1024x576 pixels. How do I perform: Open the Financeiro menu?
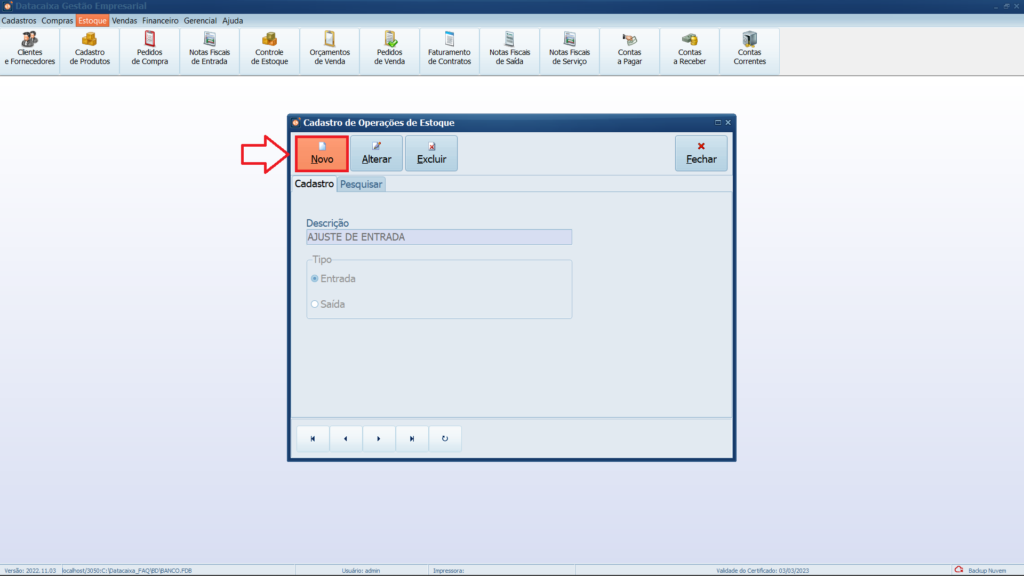(160, 20)
